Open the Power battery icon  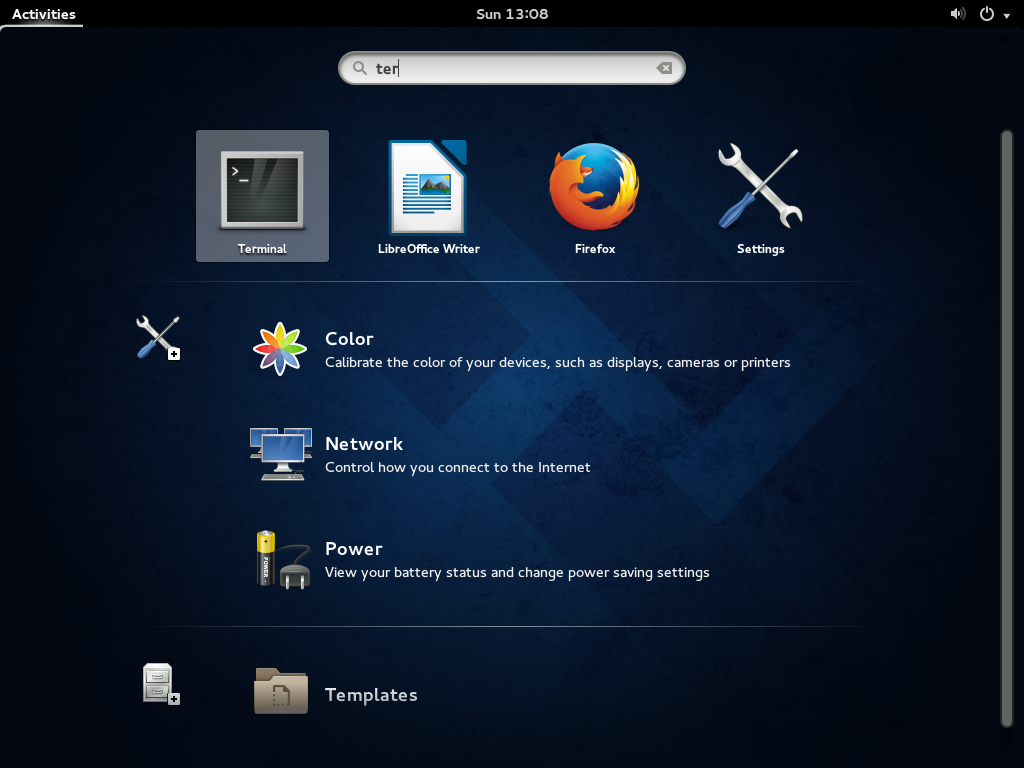click(282, 559)
